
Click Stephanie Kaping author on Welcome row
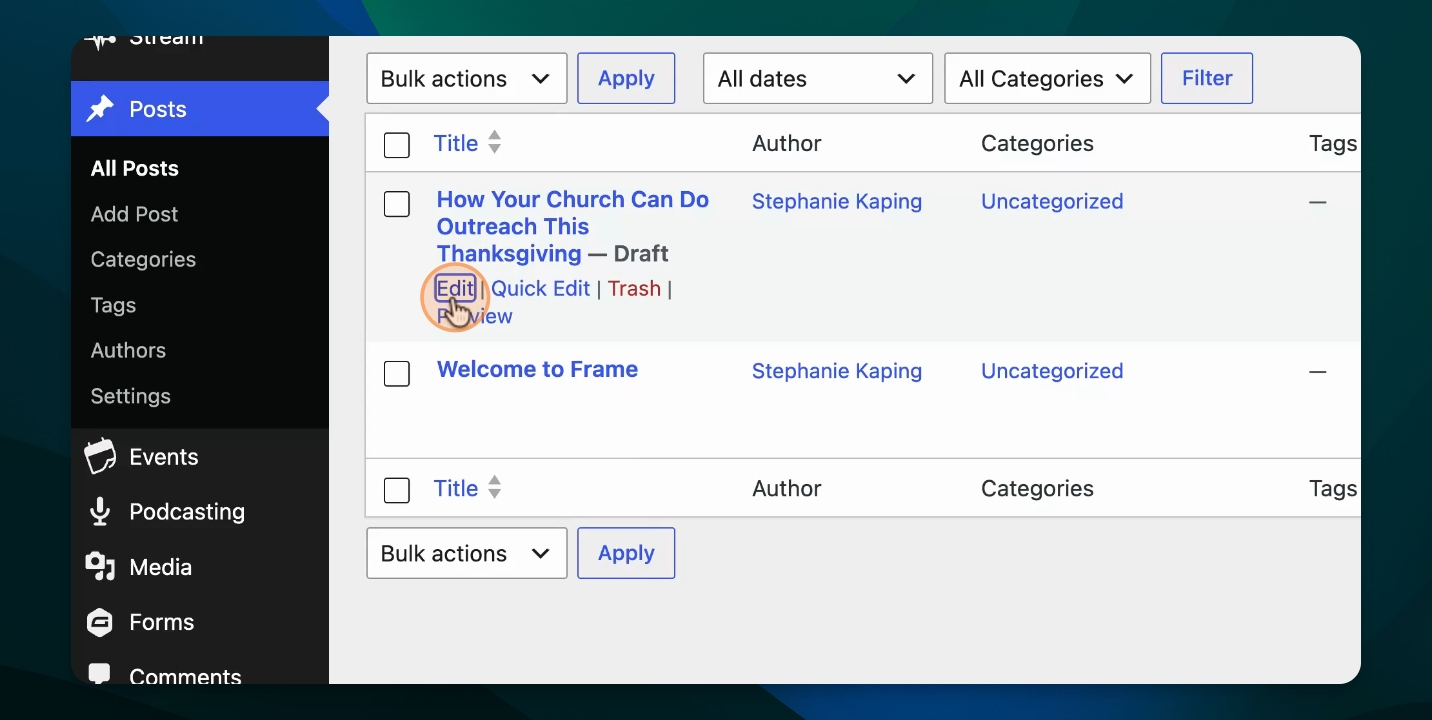click(x=837, y=371)
